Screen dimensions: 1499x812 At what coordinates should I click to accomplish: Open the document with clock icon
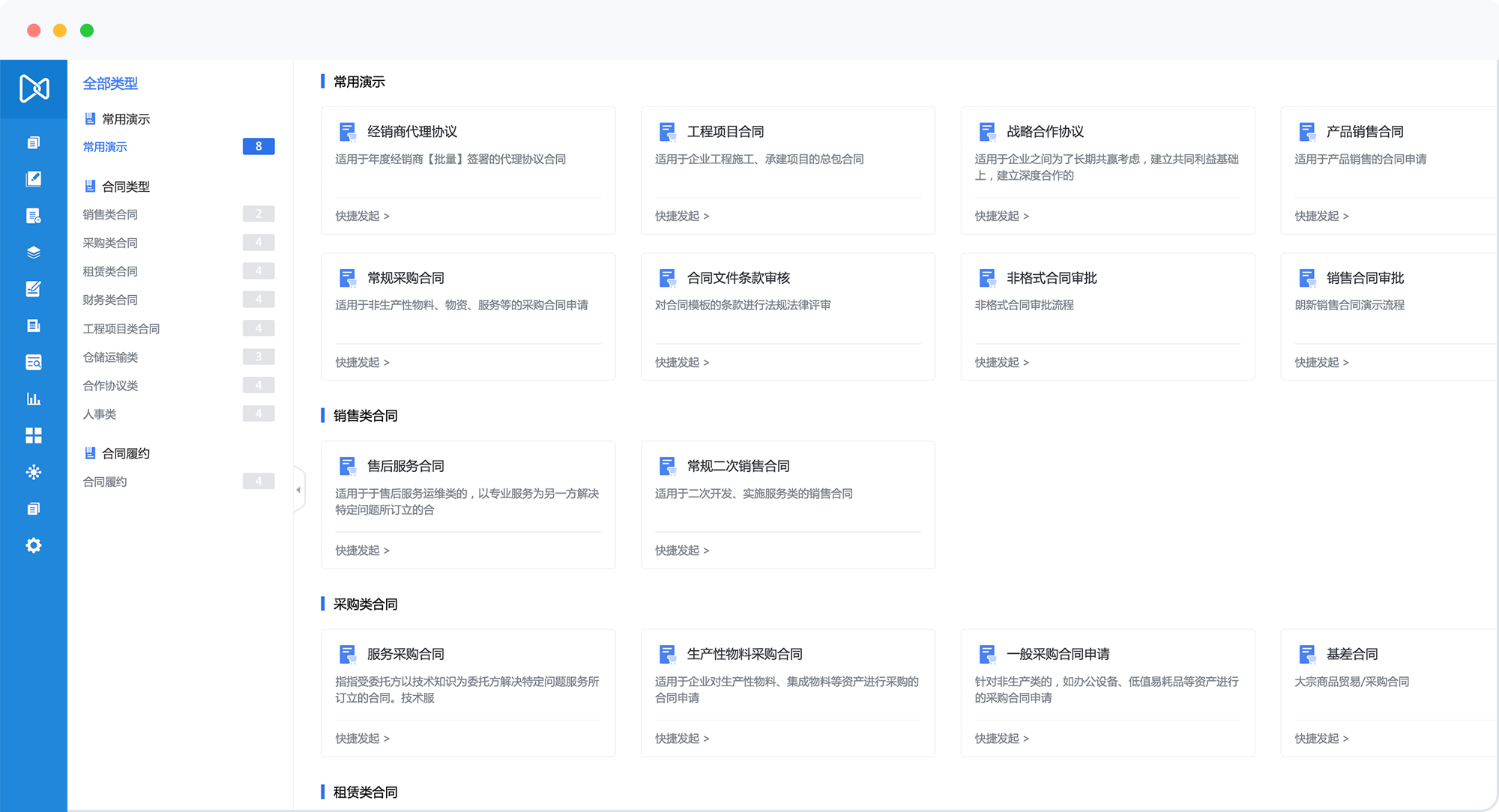coord(34,216)
